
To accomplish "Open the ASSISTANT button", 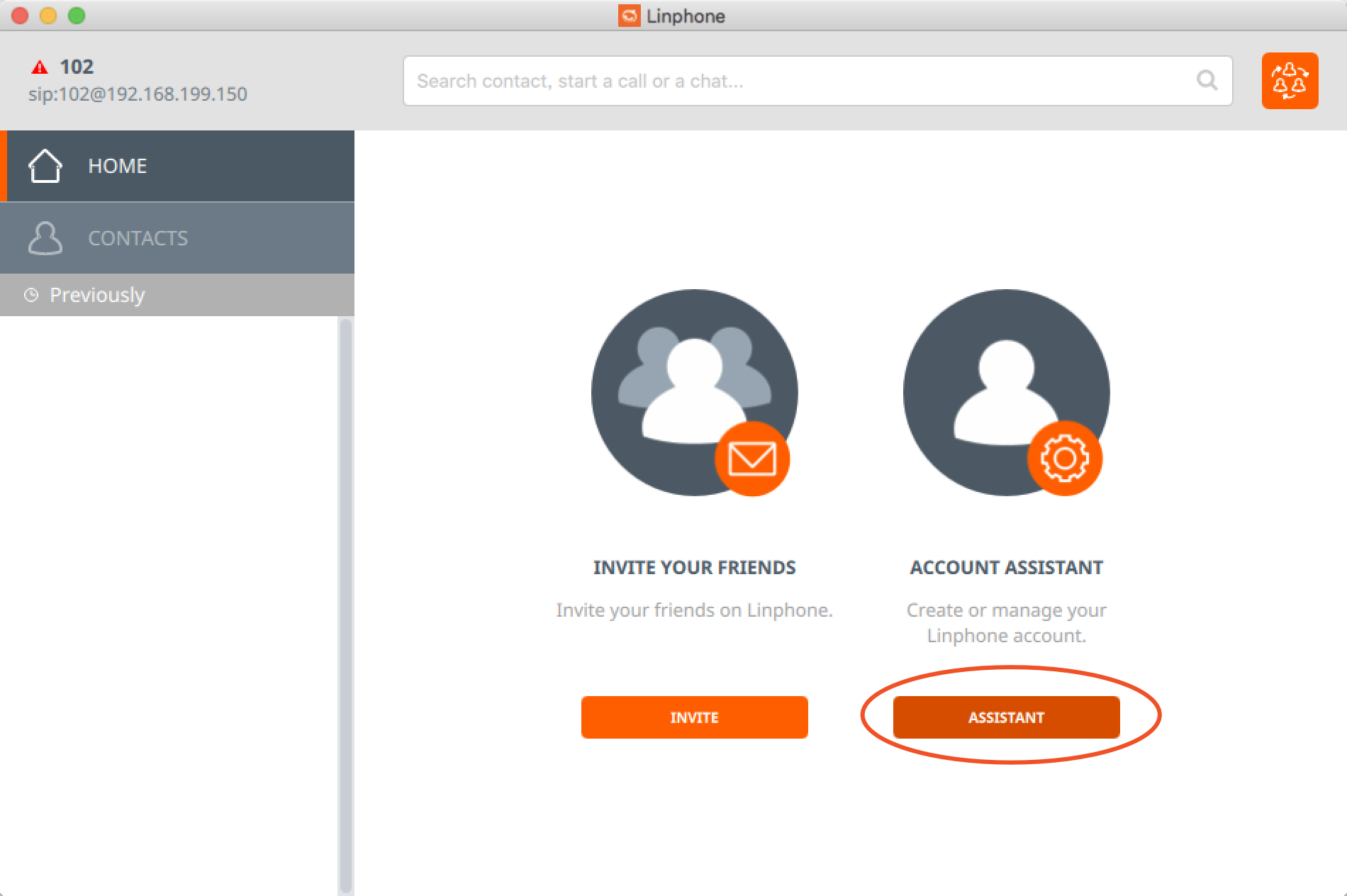I will (1006, 717).
